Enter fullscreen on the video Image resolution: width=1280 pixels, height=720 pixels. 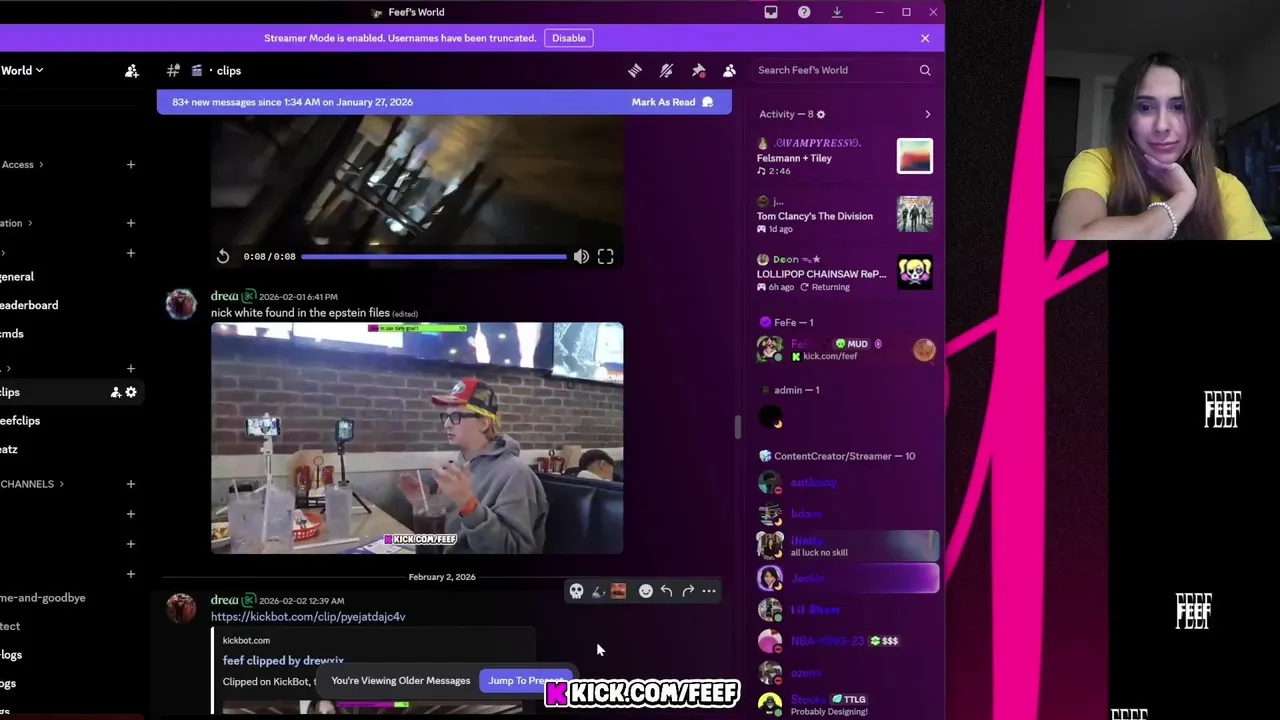(x=605, y=257)
